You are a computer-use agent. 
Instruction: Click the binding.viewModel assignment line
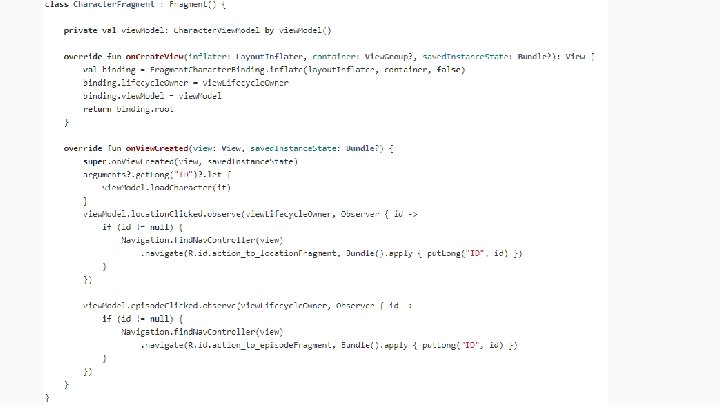(x=152, y=96)
